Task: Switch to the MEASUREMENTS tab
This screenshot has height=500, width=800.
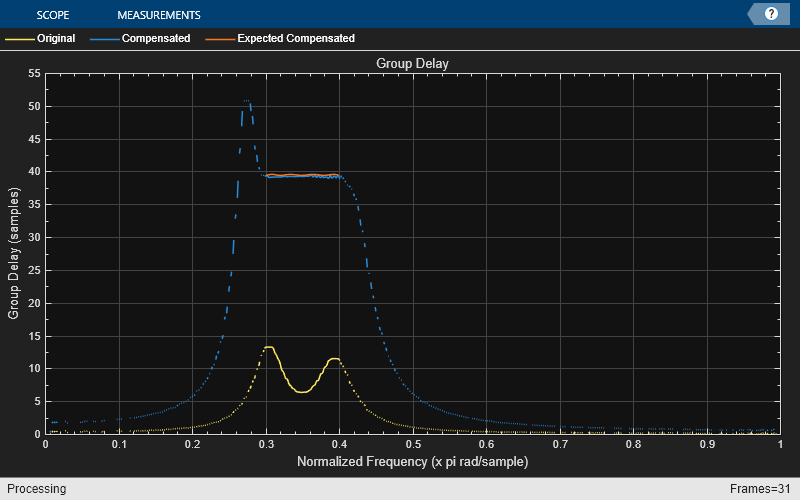Action: tap(158, 15)
